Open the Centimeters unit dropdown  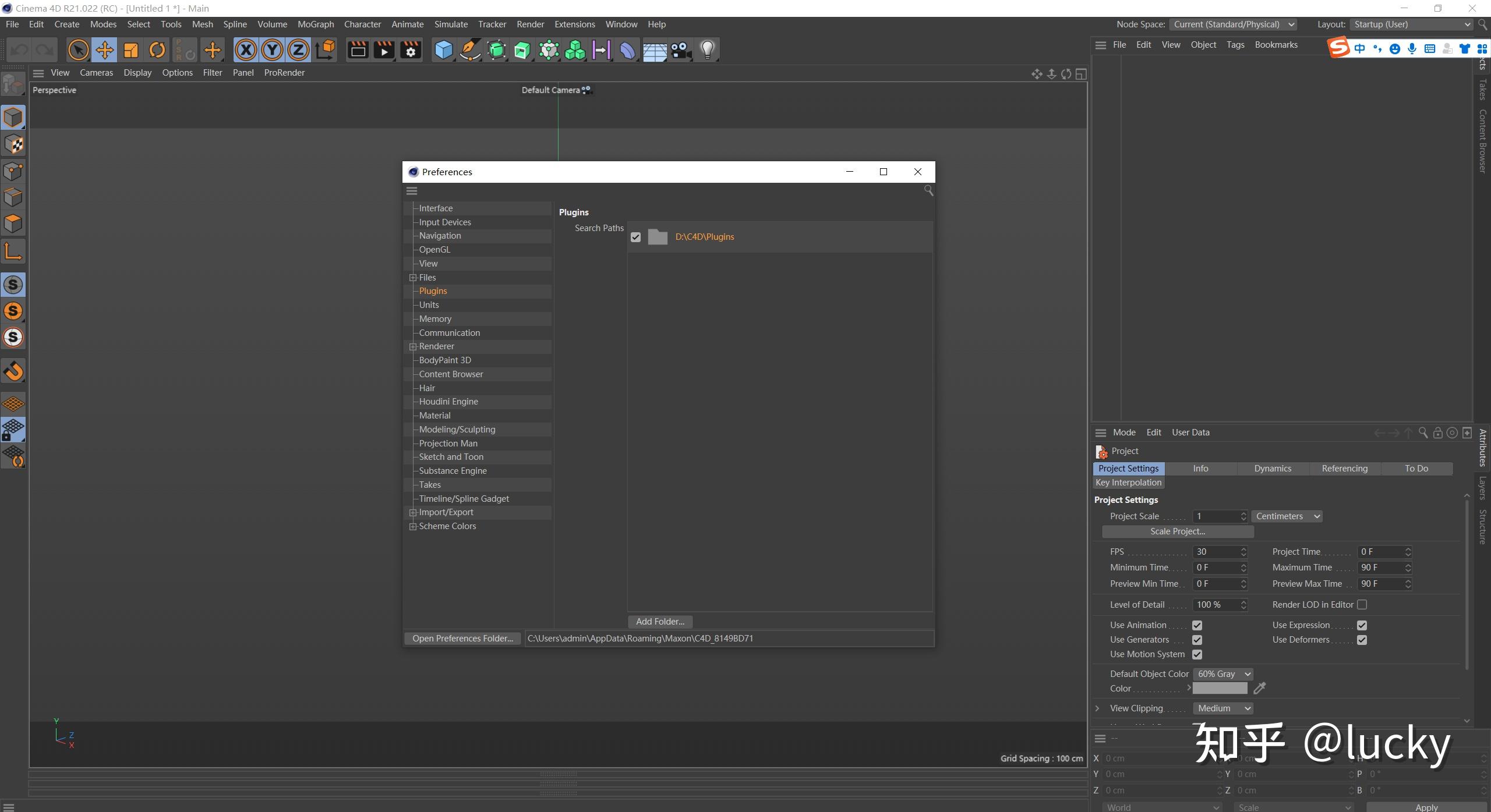[1287, 516]
